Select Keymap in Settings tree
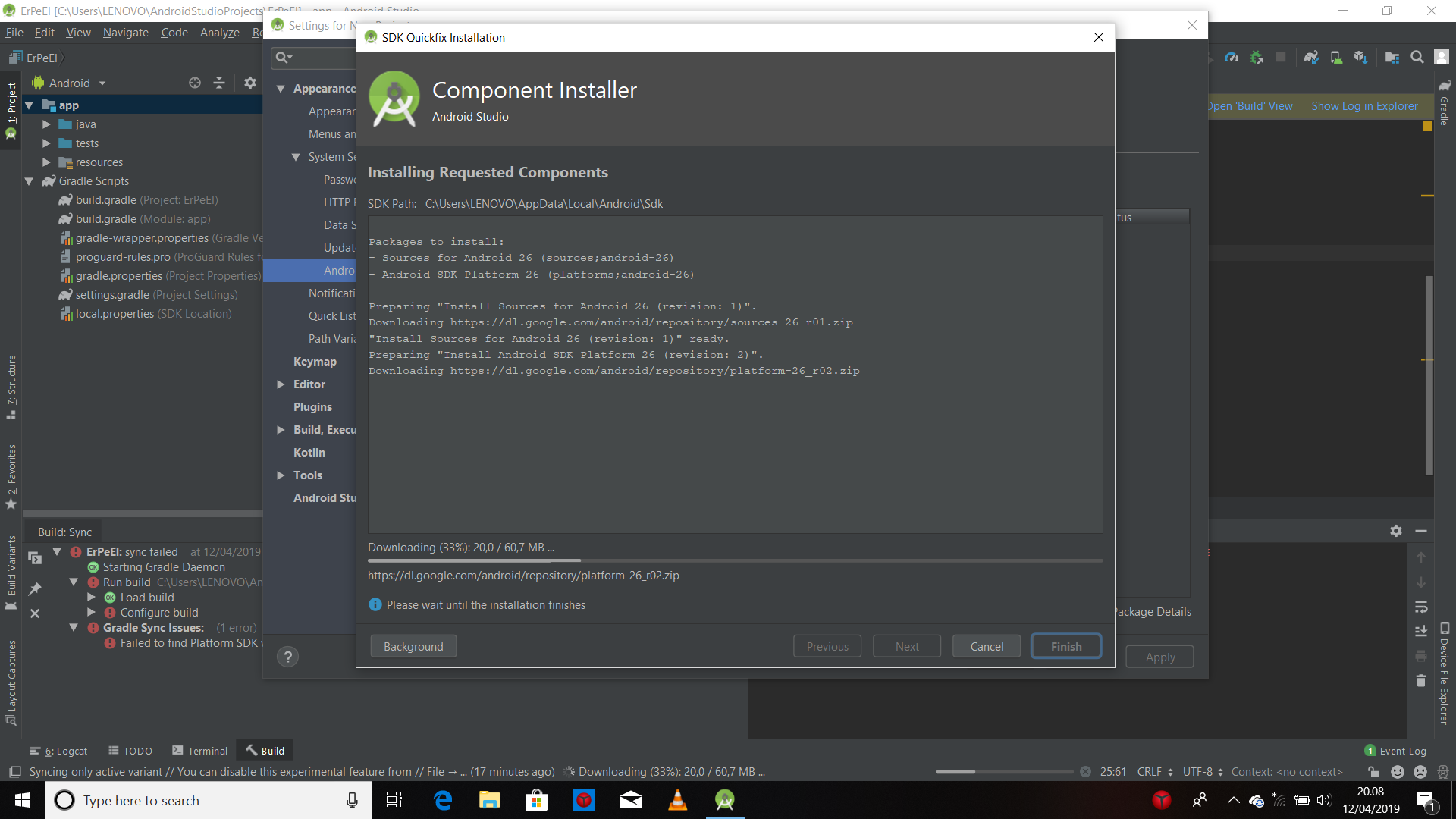The height and width of the screenshot is (819, 1456). (x=315, y=362)
